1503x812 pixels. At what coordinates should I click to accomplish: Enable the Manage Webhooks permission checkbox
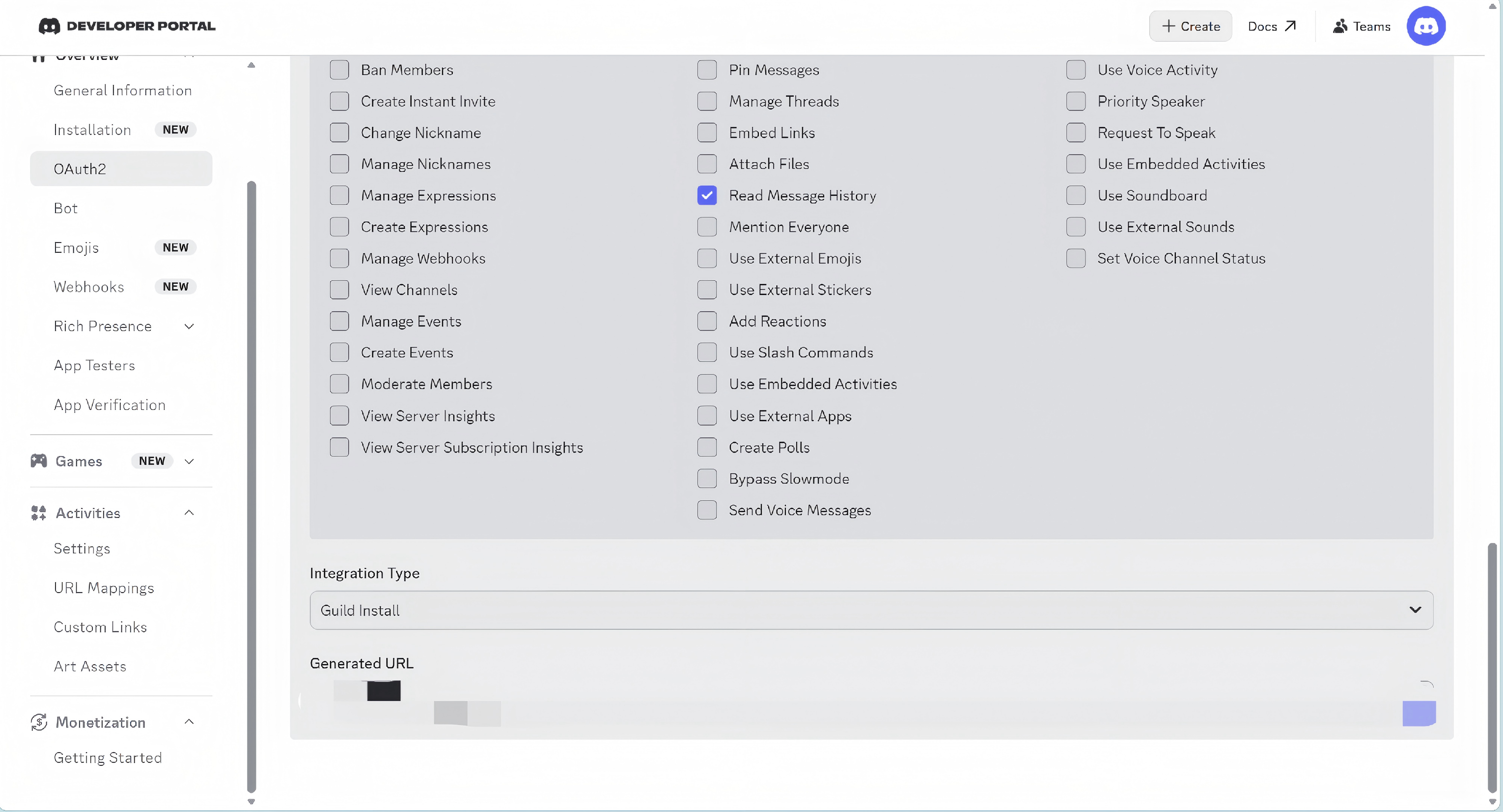(339, 258)
